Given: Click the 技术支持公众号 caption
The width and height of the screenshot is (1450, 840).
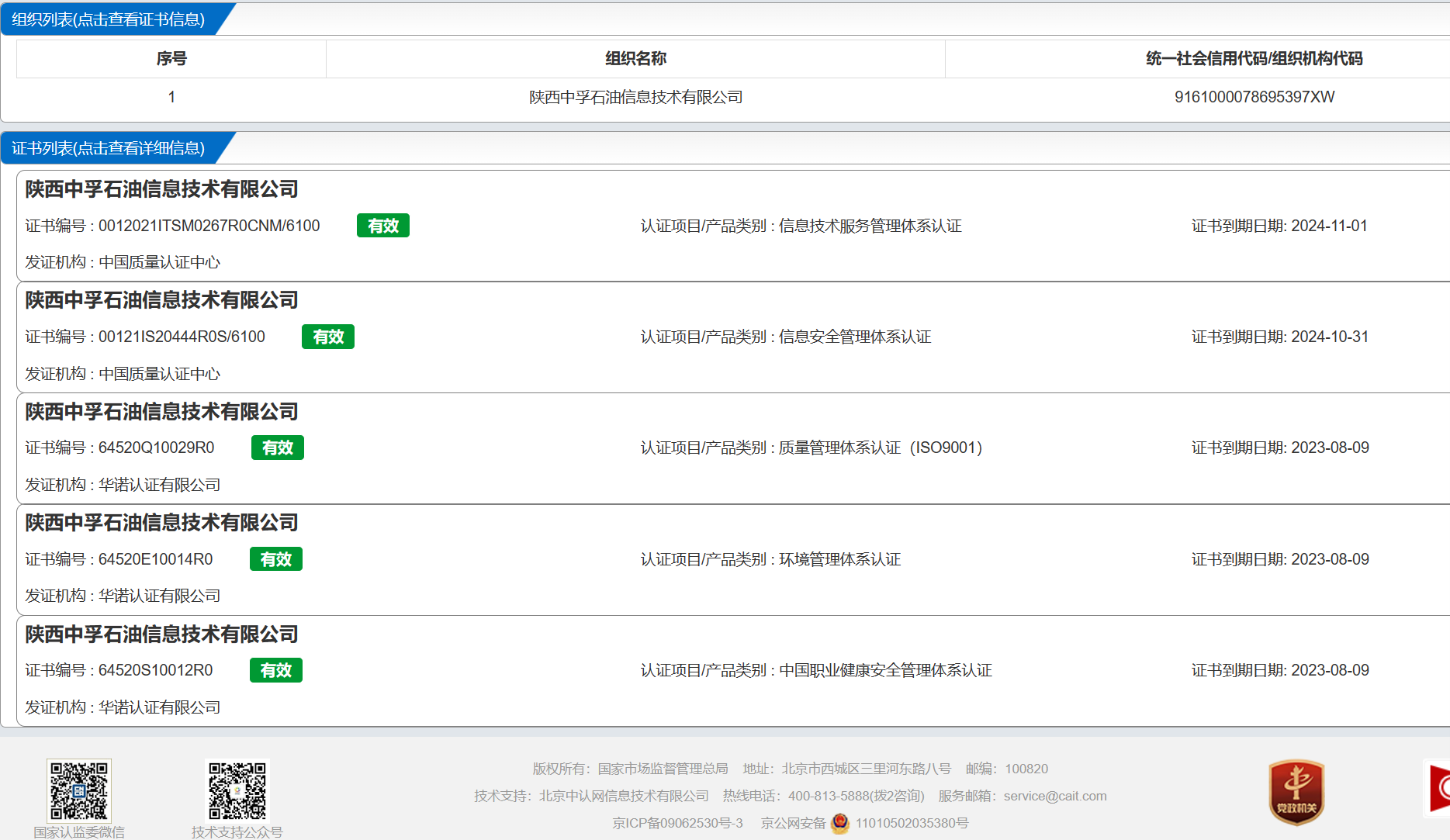Looking at the screenshot, I should coord(237,832).
